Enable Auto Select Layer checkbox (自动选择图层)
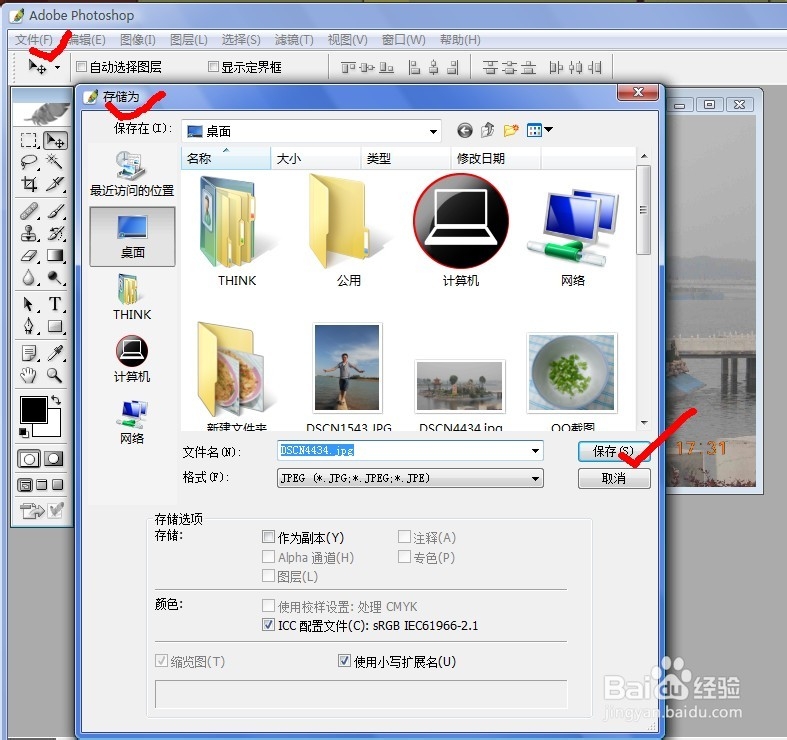This screenshot has height=740, width=787. [x=81, y=66]
